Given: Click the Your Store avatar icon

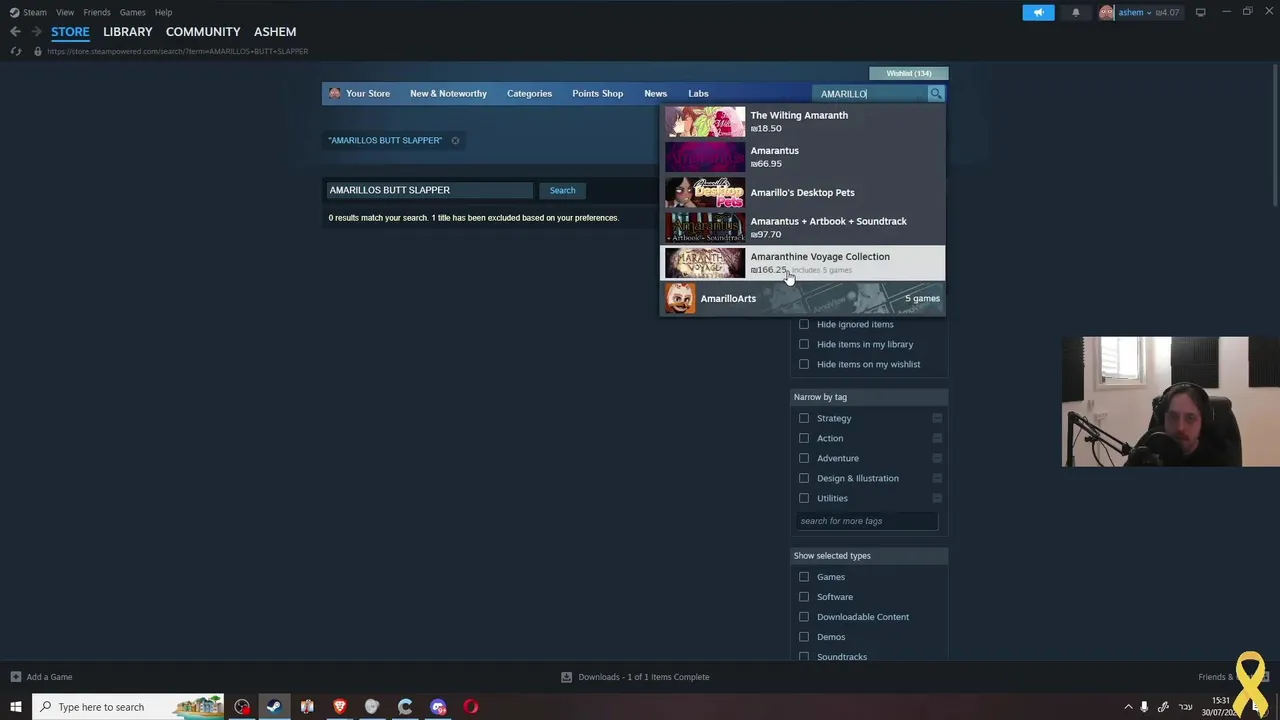Looking at the screenshot, I should pos(335,94).
